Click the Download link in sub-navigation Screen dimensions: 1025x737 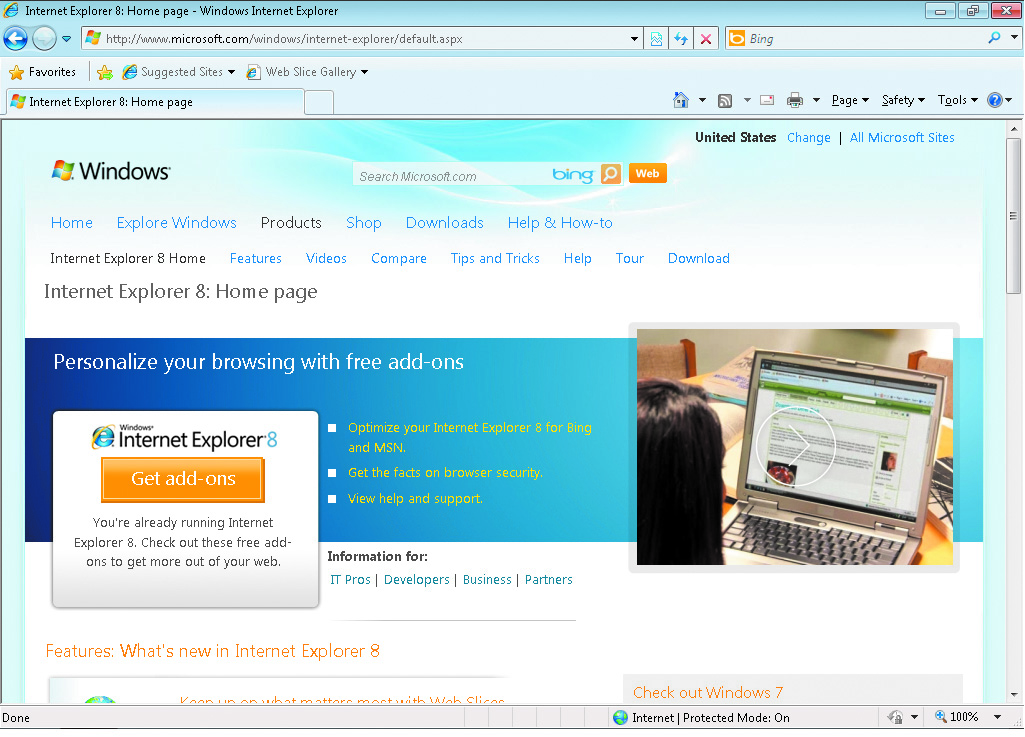pos(699,258)
